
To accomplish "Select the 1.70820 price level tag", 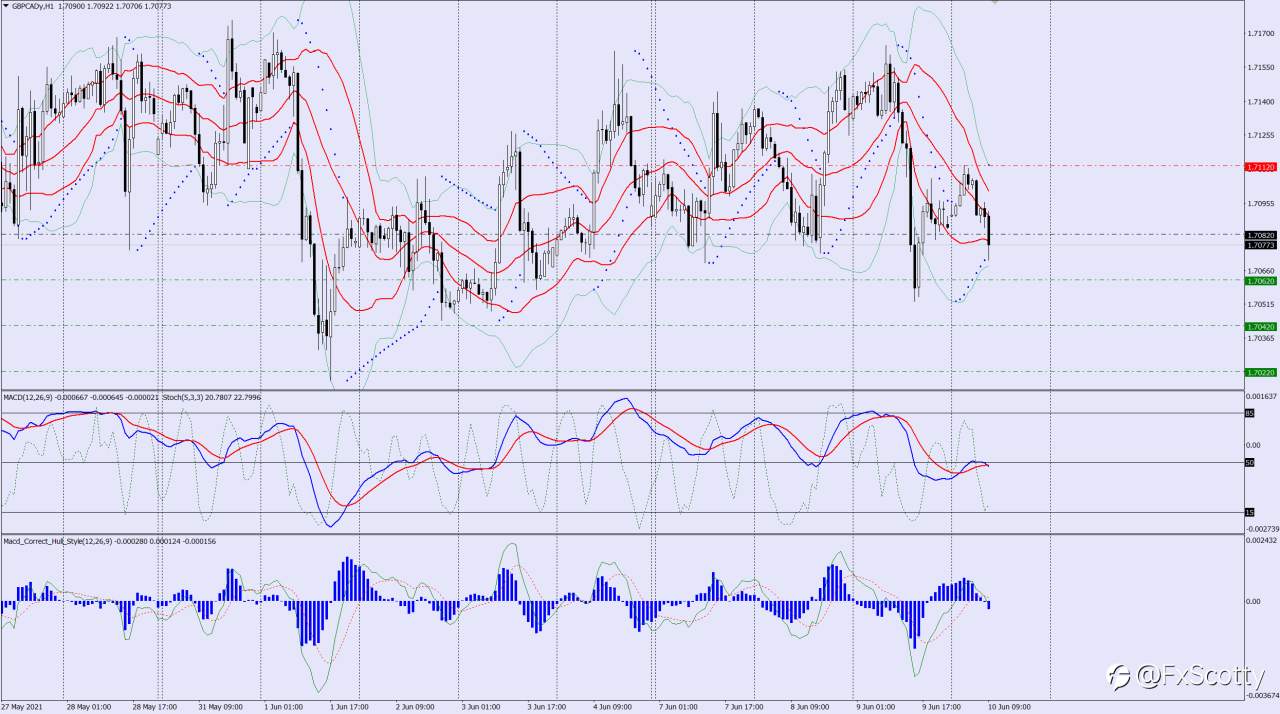I will point(1260,235).
